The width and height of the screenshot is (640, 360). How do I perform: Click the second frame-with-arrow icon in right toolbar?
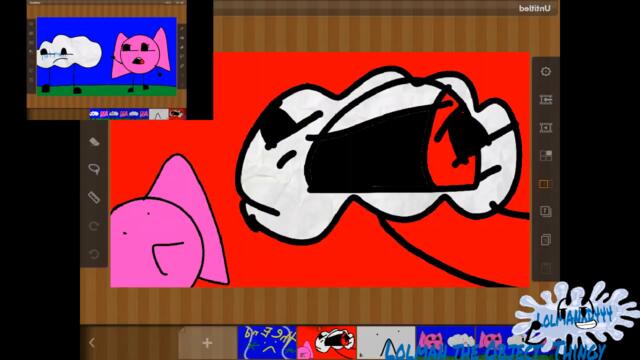click(546, 128)
